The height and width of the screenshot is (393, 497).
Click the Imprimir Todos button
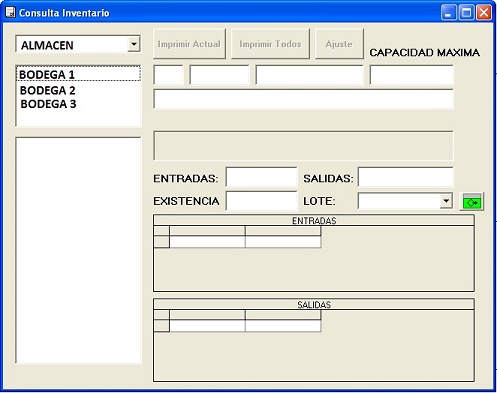tap(270, 44)
